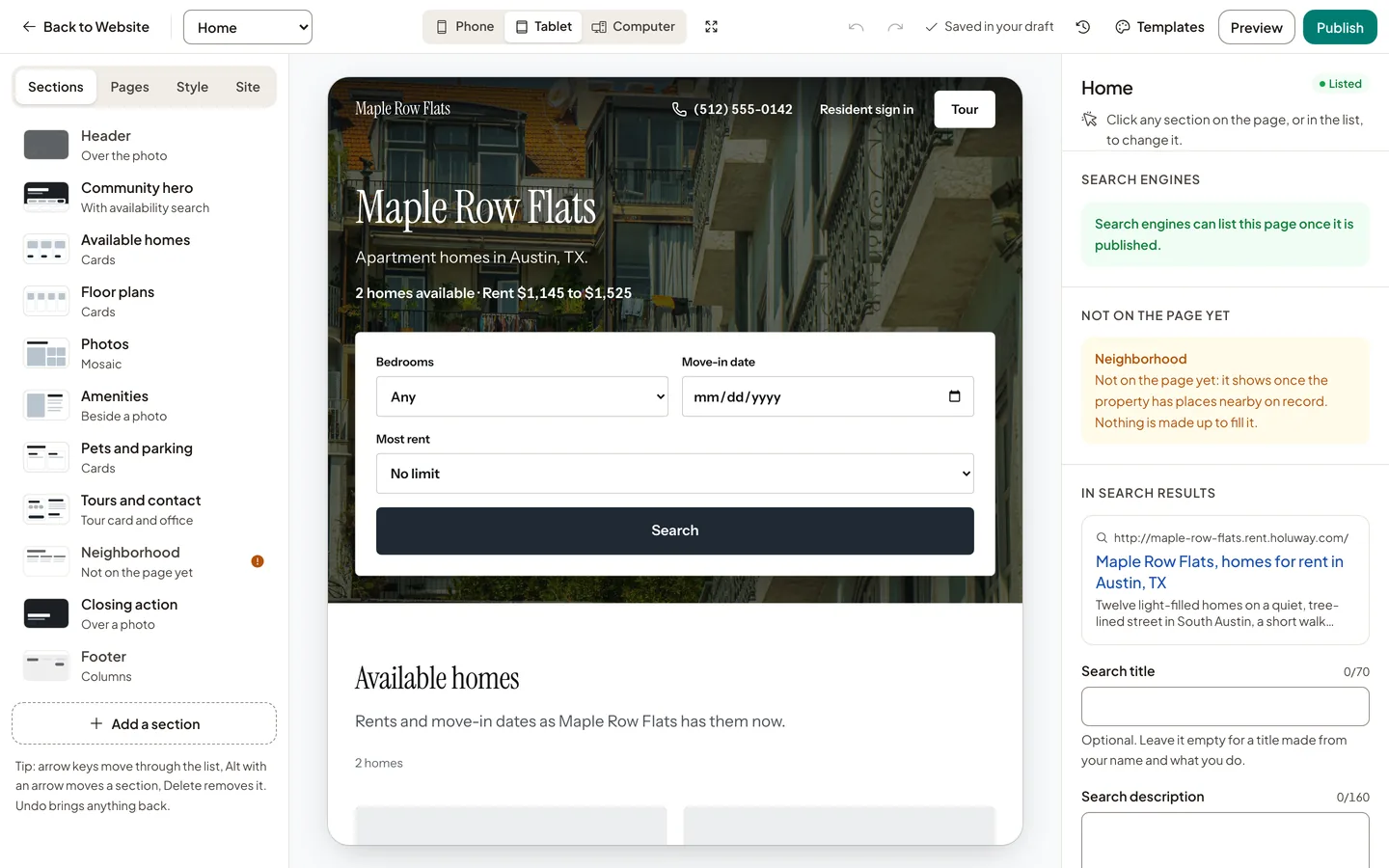Click the Listed status badge
The width and height of the screenshot is (1389, 868).
[1341, 84]
